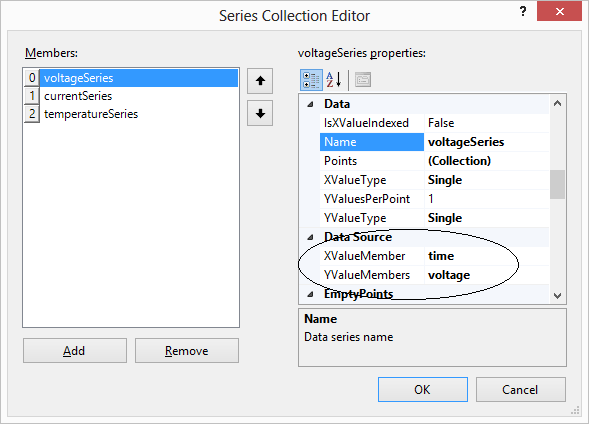Move selected series up with arrow button

pos(260,81)
